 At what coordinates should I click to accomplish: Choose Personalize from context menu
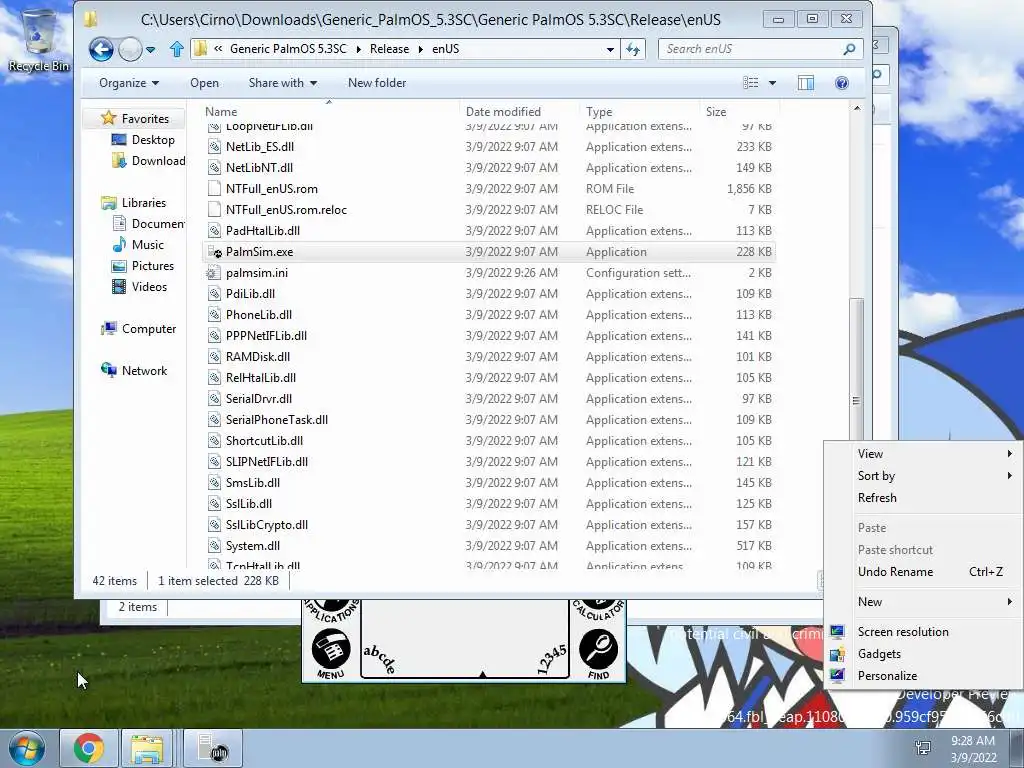[x=923, y=676]
